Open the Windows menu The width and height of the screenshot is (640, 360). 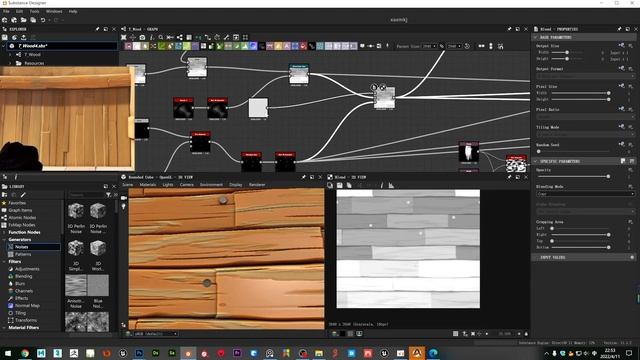click(x=54, y=11)
